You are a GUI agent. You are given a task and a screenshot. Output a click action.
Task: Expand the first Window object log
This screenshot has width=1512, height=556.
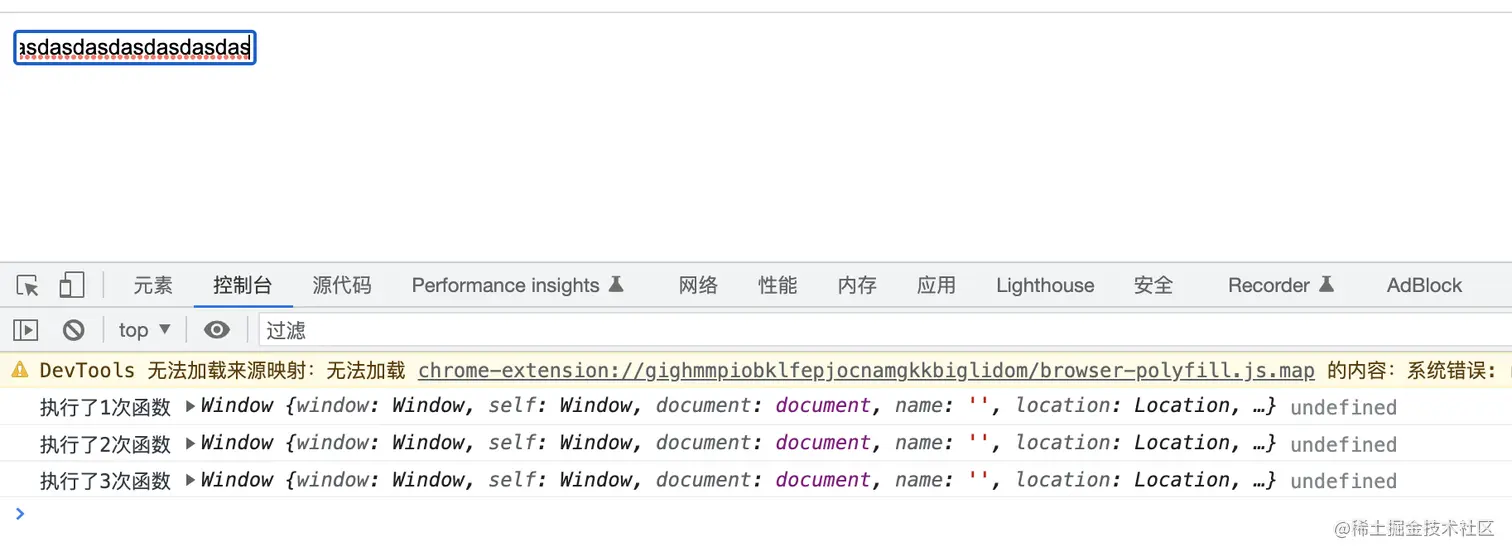click(191, 406)
